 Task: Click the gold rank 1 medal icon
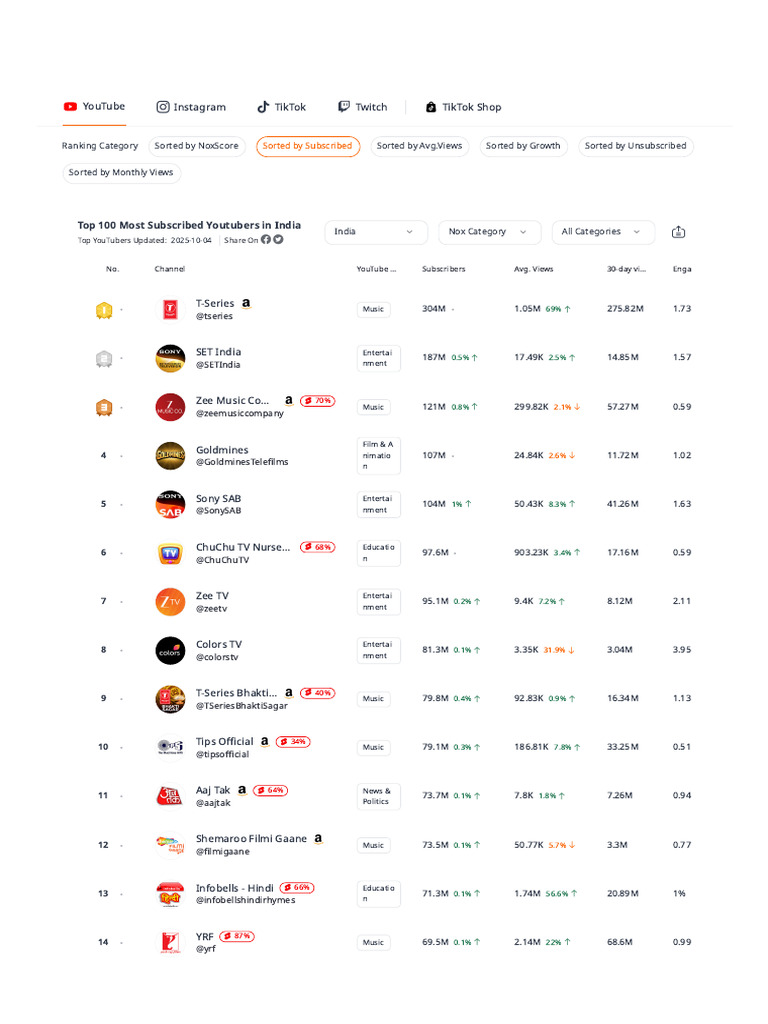click(104, 310)
